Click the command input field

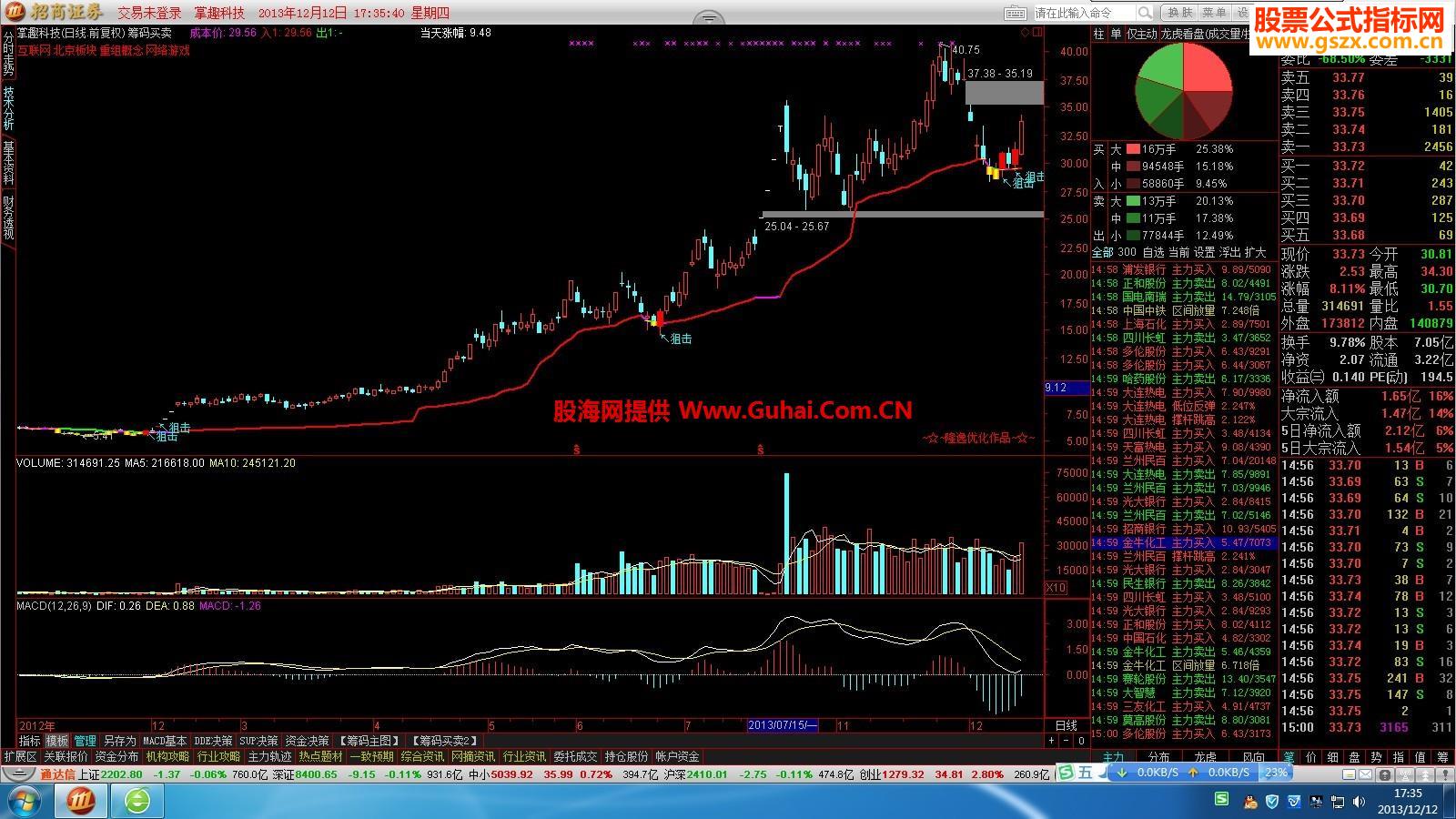[1085, 13]
